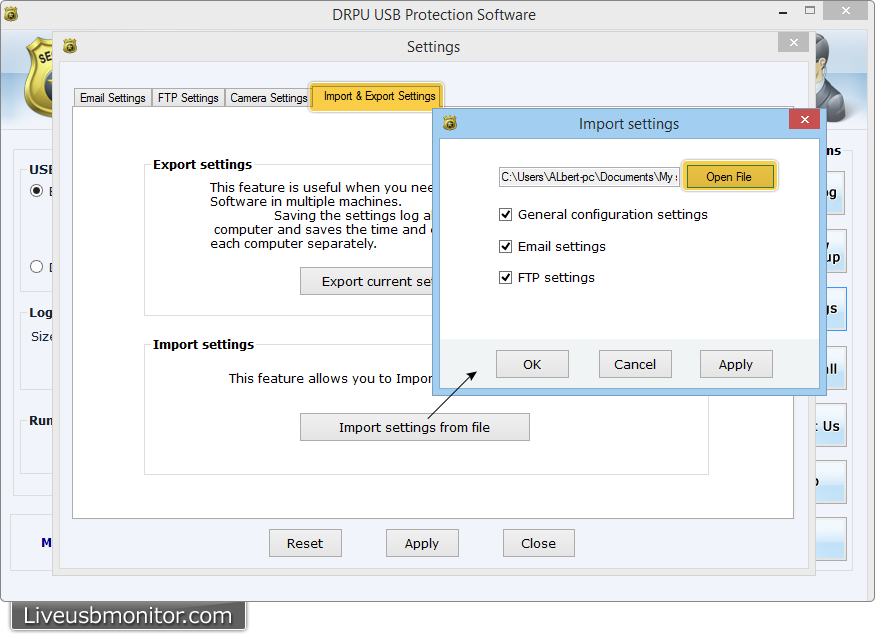This screenshot has width=875, height=634.
Task: Toggle the Email settings checkbox
Action: click(506, 246)
